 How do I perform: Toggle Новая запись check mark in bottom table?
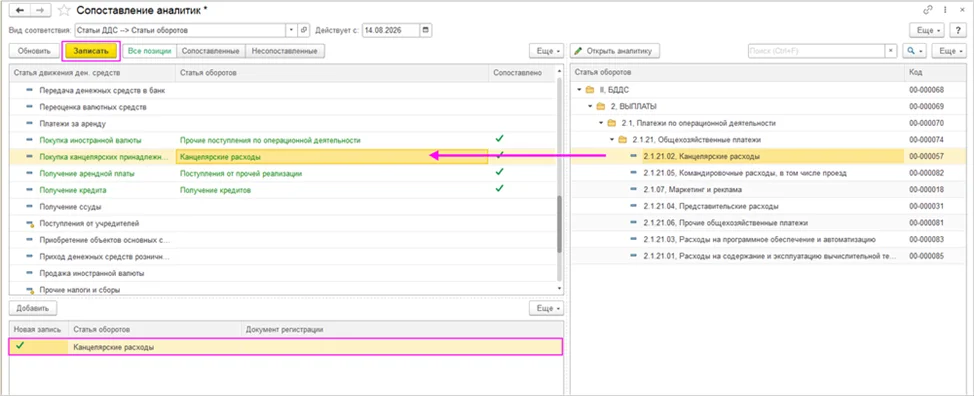click(x=19, y=346)
